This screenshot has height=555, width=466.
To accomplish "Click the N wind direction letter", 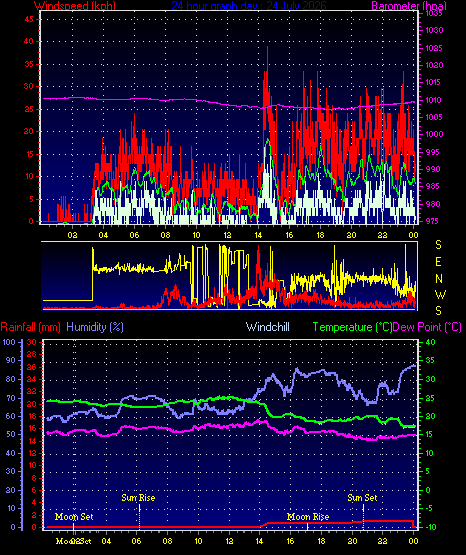I will 439,279.
